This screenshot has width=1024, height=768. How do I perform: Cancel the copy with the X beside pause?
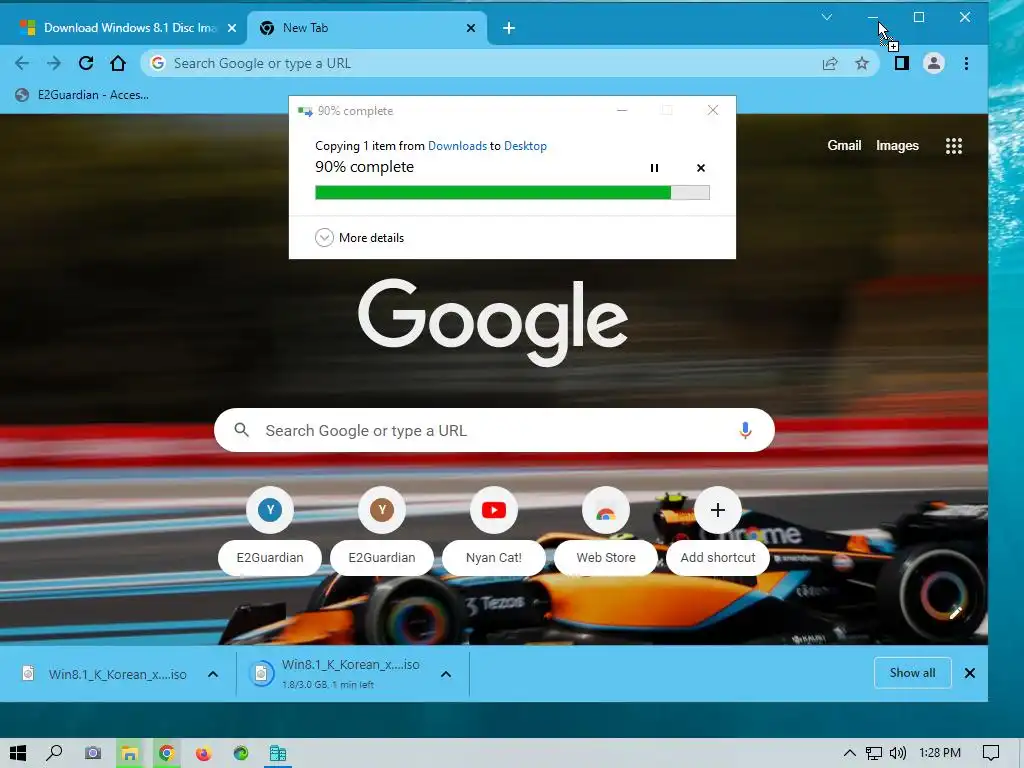701,168
